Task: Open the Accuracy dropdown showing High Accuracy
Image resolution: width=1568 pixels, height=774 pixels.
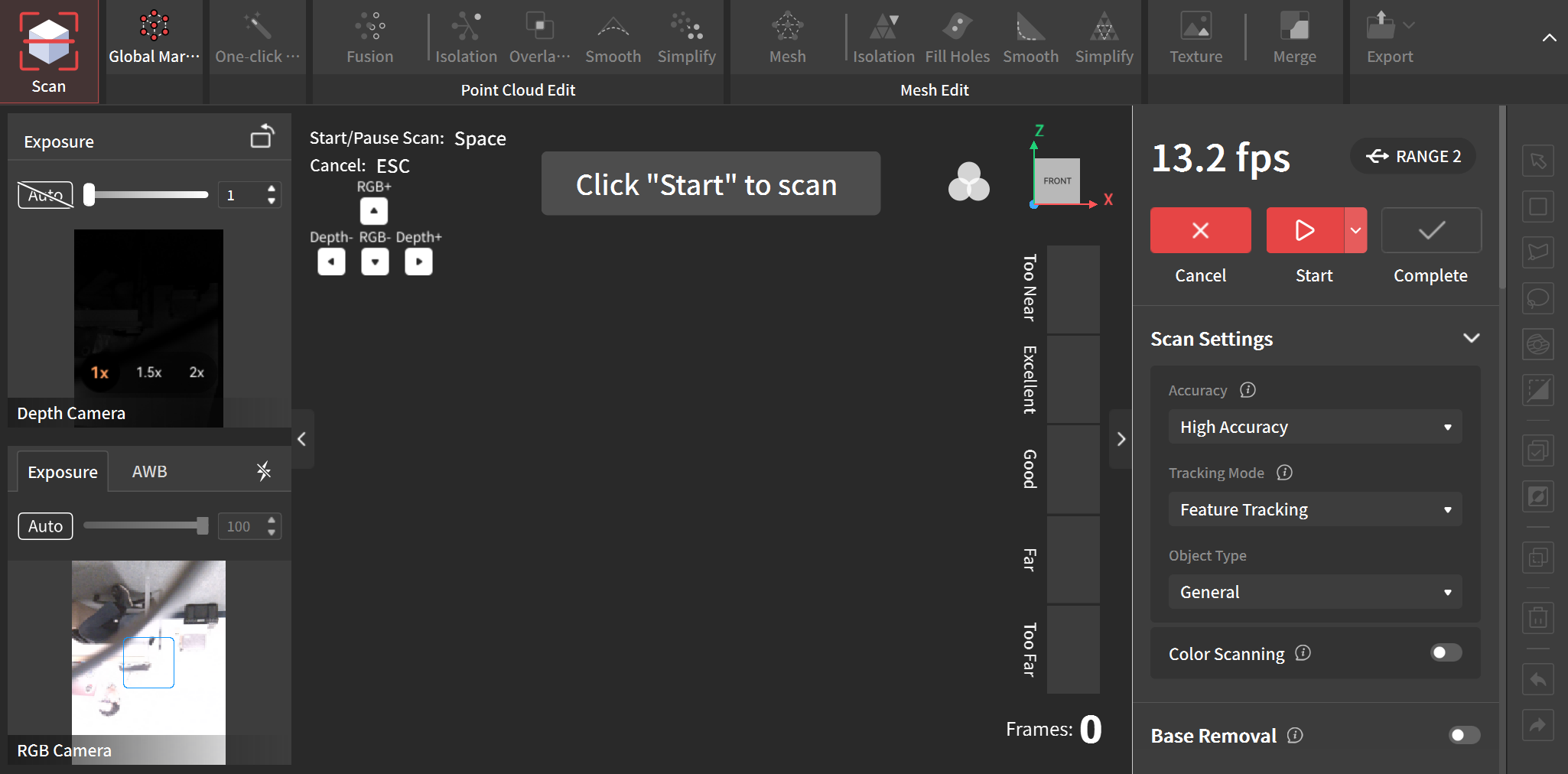Action: [1314, 427]
